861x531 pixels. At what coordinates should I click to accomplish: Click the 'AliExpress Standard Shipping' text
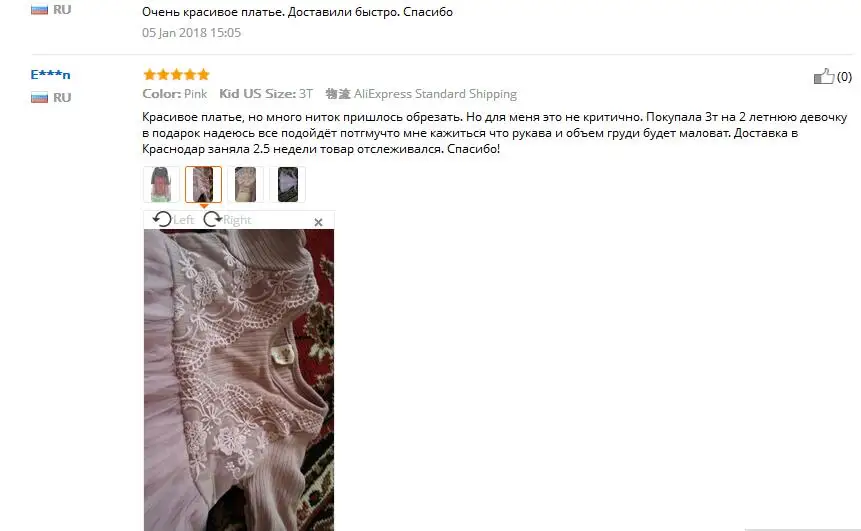point(435,94)
